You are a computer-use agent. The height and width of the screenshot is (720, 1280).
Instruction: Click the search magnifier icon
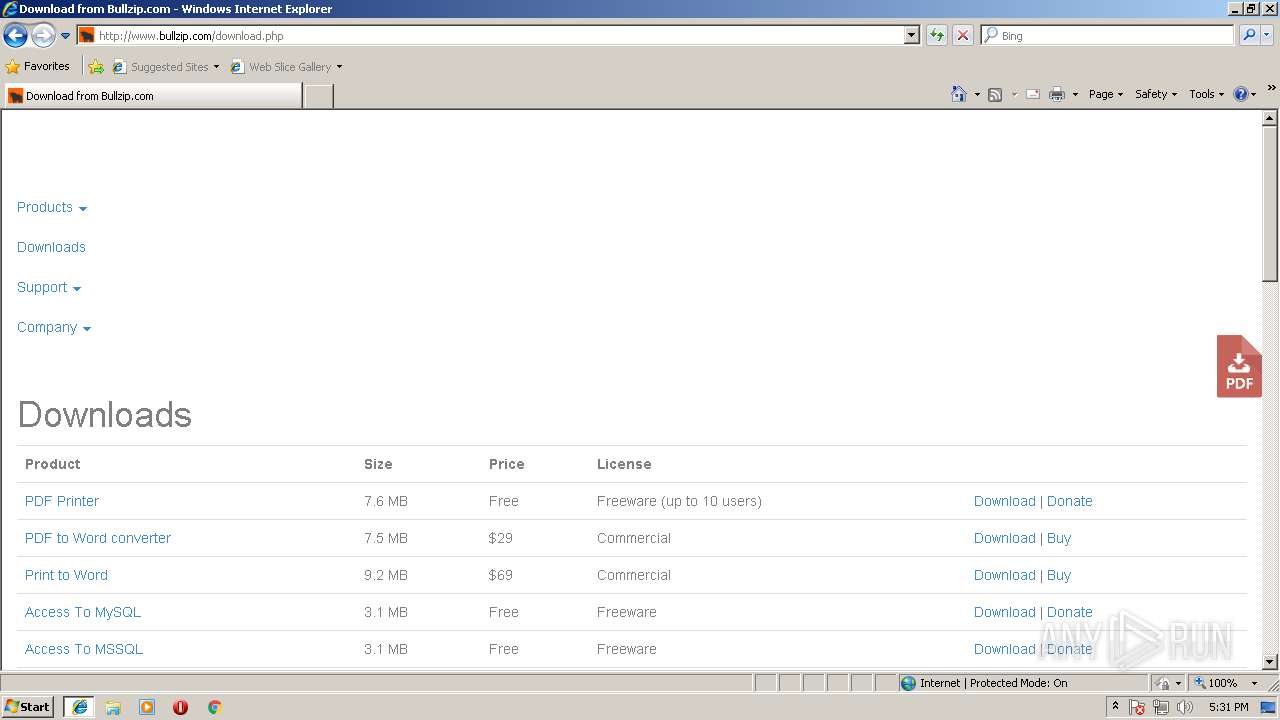click(1248, 35)
